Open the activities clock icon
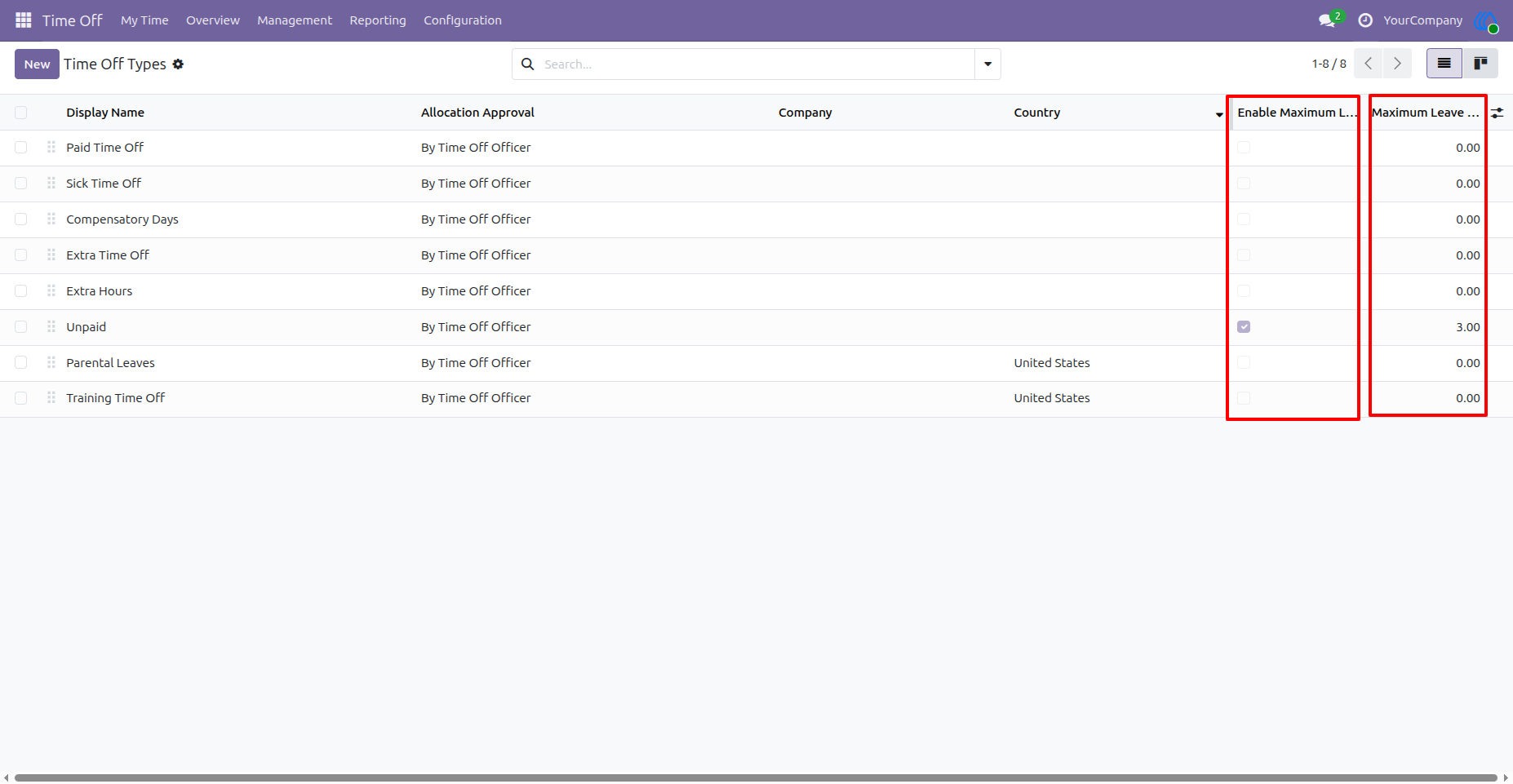This screenshot has width=1513, height=784. [x=1365, y=20]
